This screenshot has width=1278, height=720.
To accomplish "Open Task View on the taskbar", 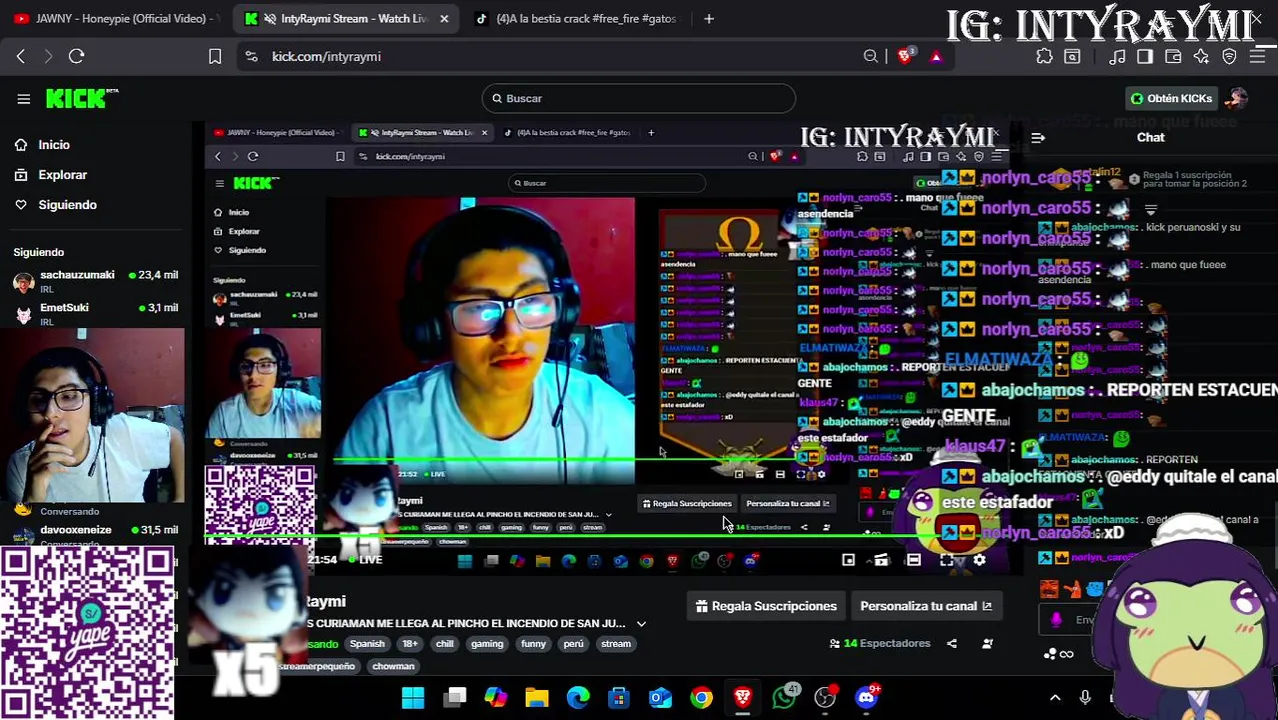I will (455, 697).
